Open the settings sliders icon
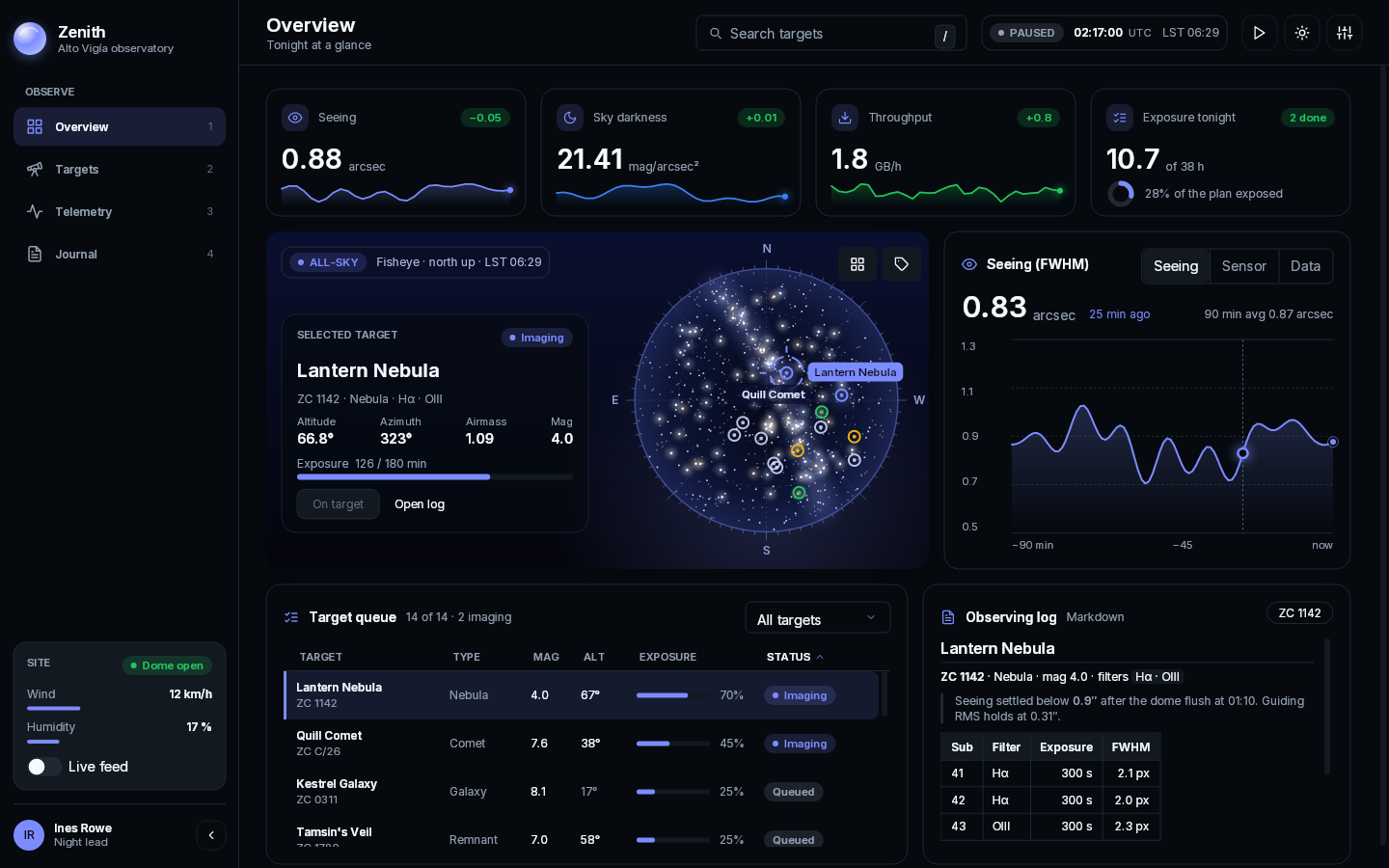This screenshot has height=868, width=1389. click(1344, 33)
